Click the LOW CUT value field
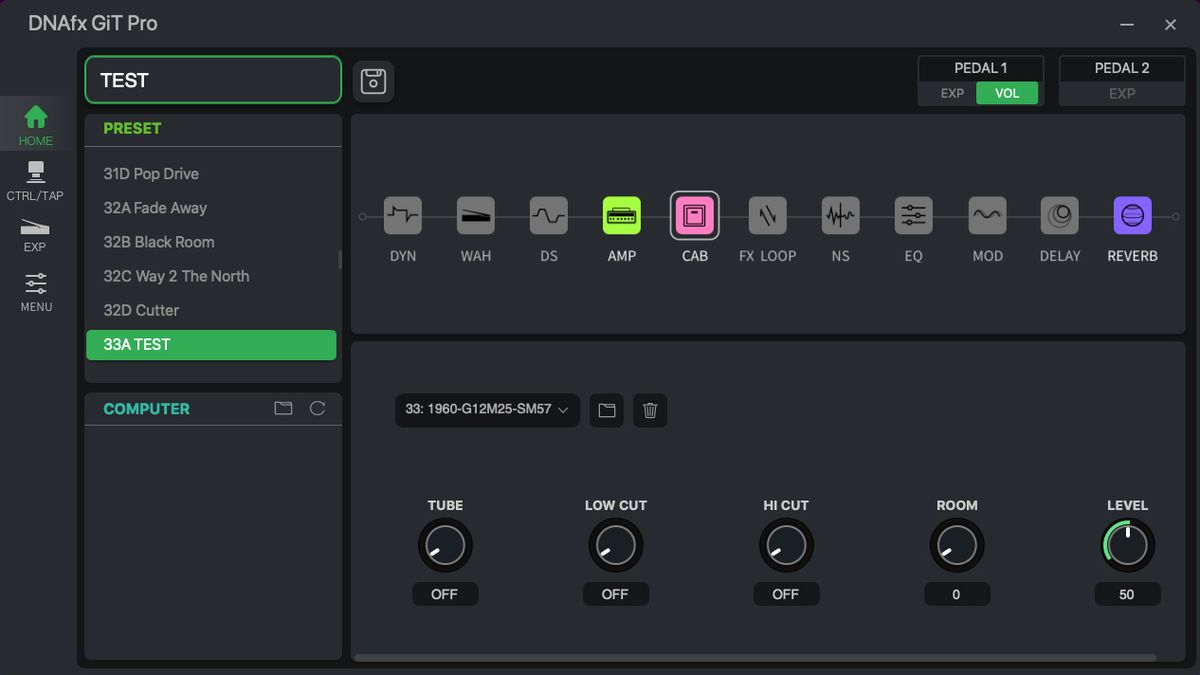This screenshot has width=1200, height=675. (615, 594)
